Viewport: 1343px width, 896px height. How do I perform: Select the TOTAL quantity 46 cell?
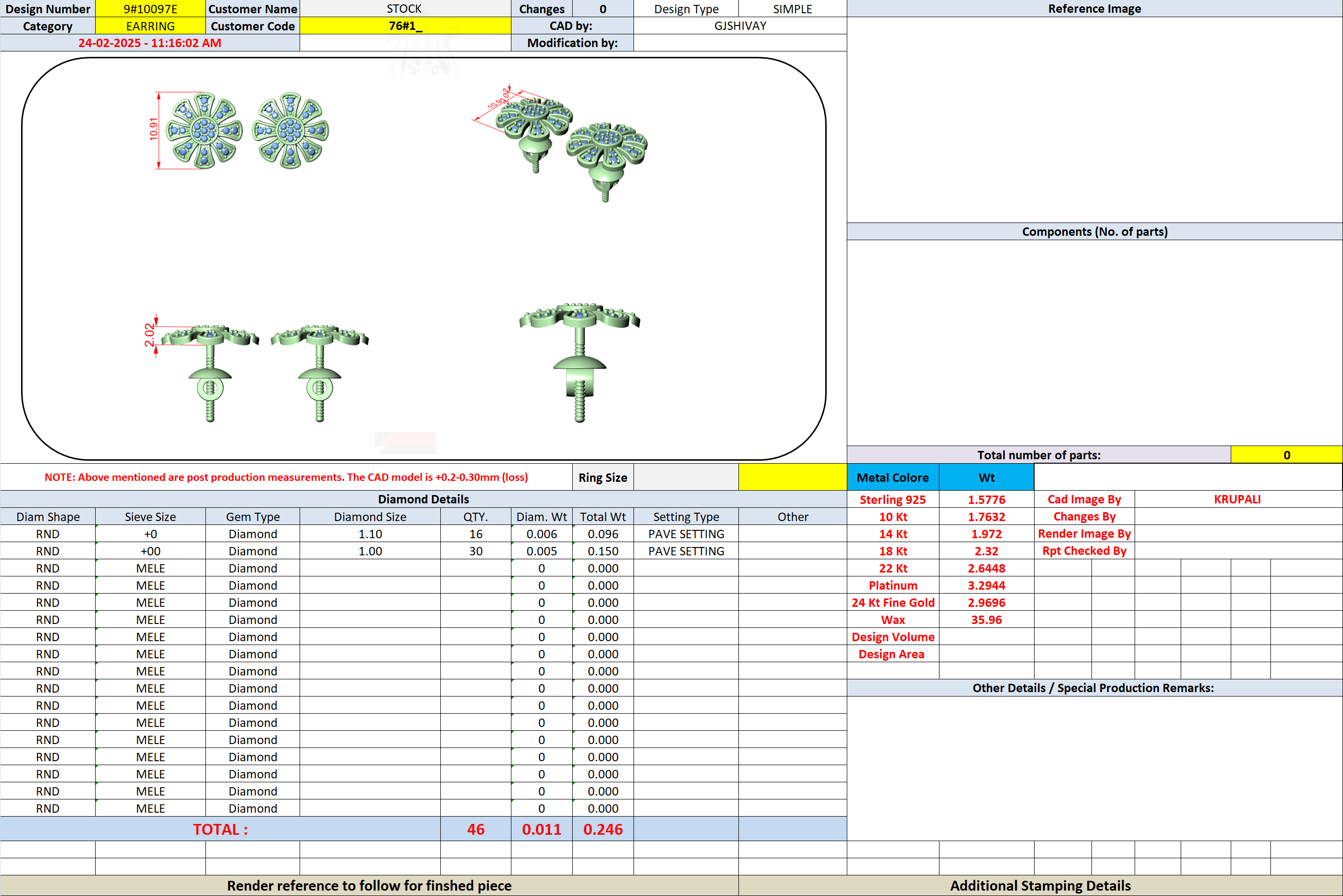point(476,829)
